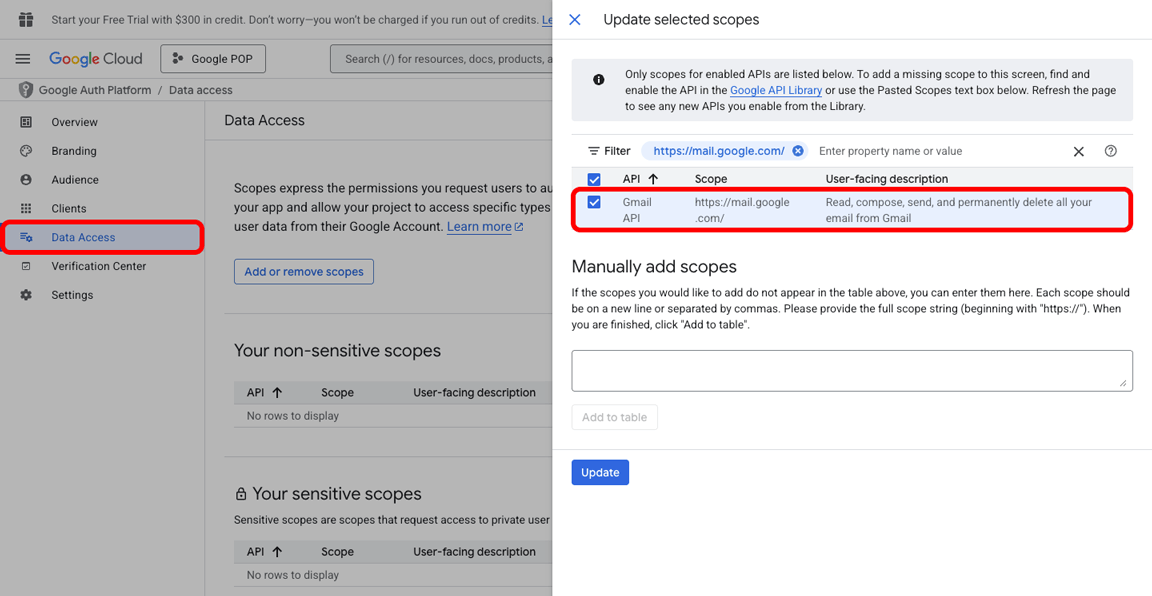Clear the filter with the X icon
The width and height of the screenshot is (1152, 596).
pyautogui.click(x=1078, y=150)
